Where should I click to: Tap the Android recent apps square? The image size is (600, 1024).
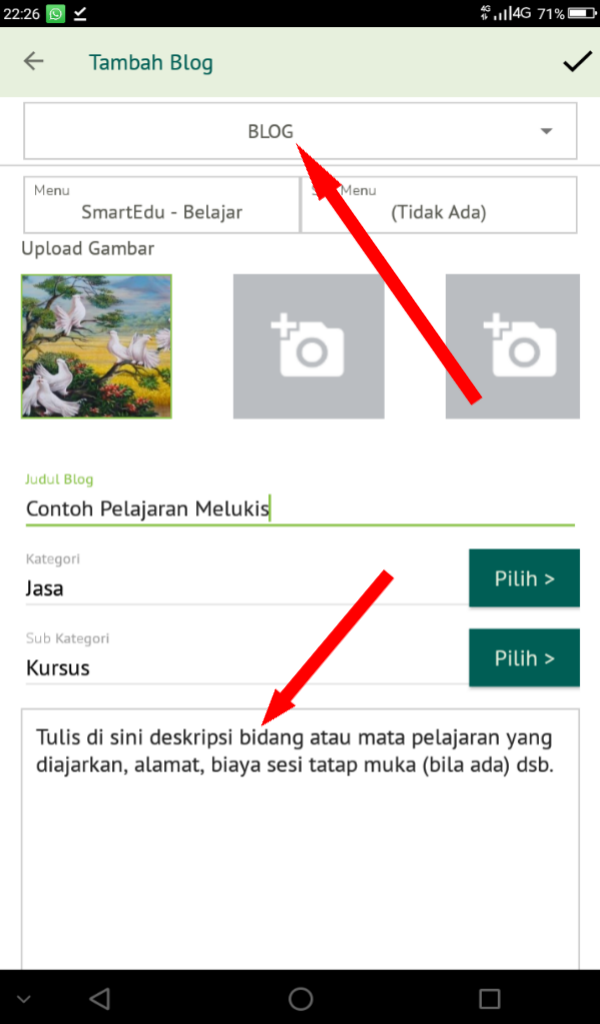click(490, 998)
